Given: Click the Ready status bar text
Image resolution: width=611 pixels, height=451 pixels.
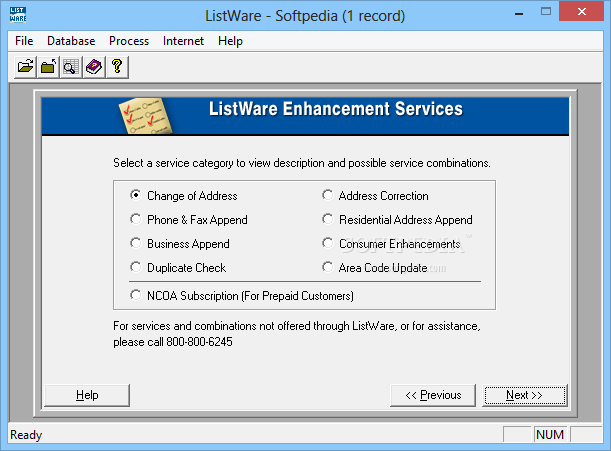Looking at the screenshot, I should pyautogui.click(x=26, y=435).
